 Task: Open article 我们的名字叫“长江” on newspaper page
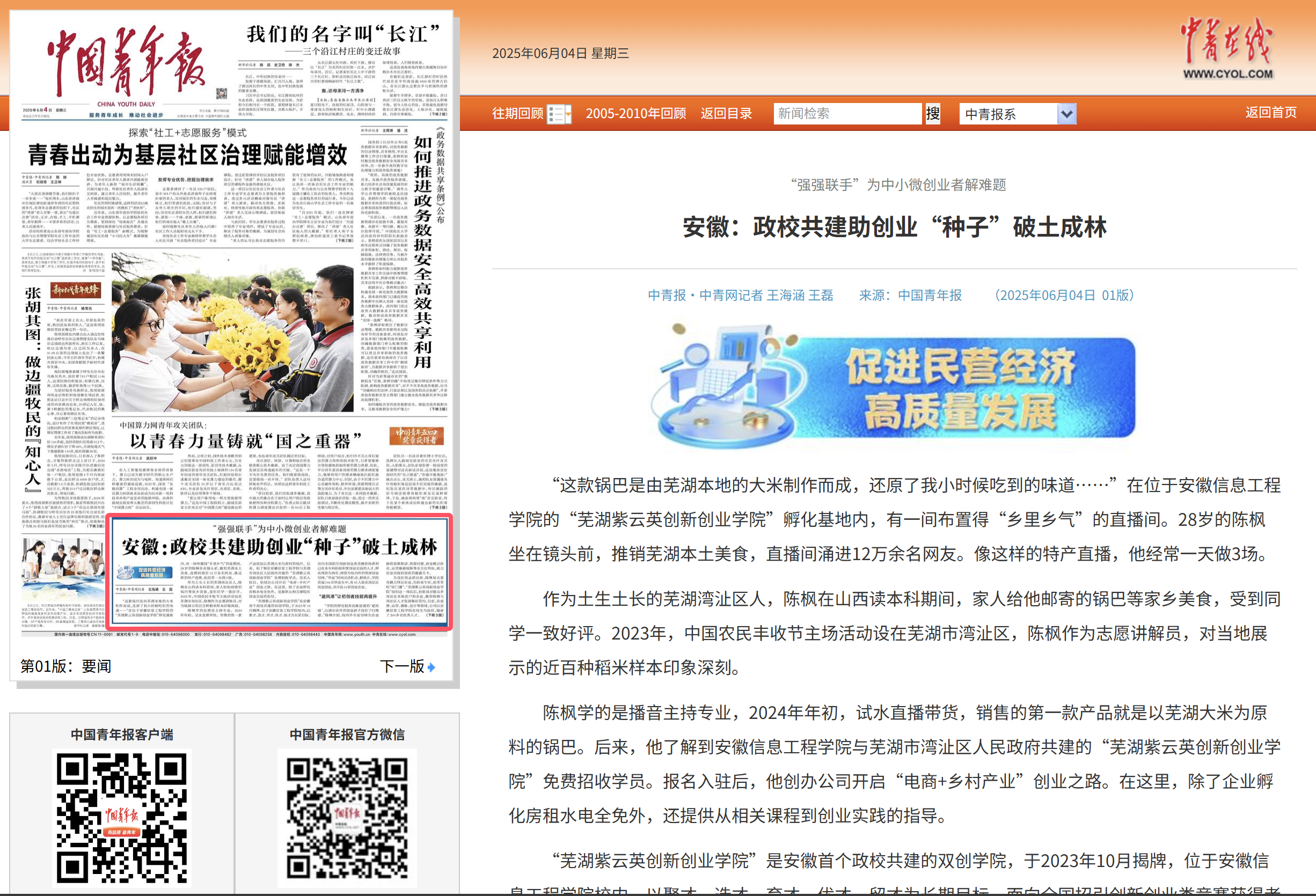343,34
